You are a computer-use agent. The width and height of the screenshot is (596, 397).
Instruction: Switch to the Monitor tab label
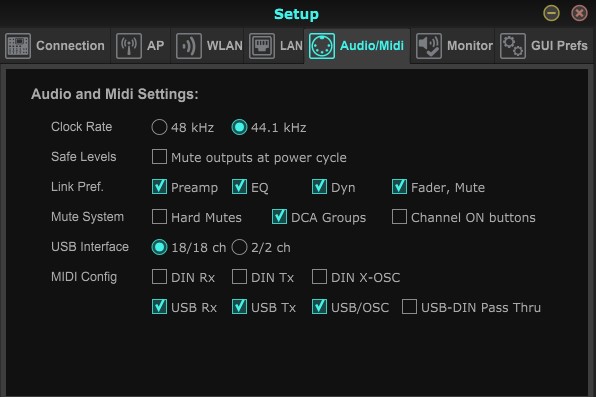(x=469, y=46)
